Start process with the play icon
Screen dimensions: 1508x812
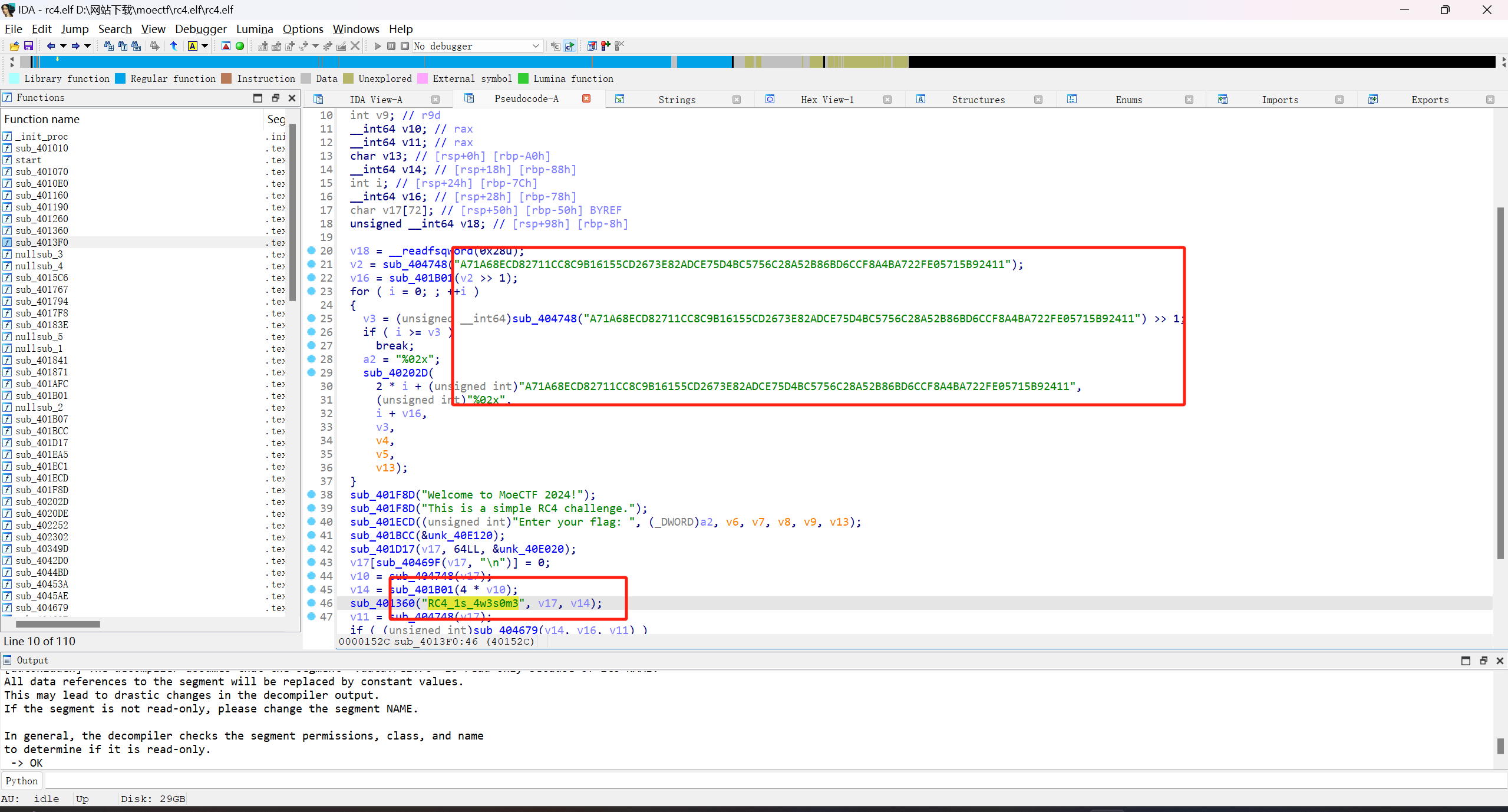coord(378,46)
